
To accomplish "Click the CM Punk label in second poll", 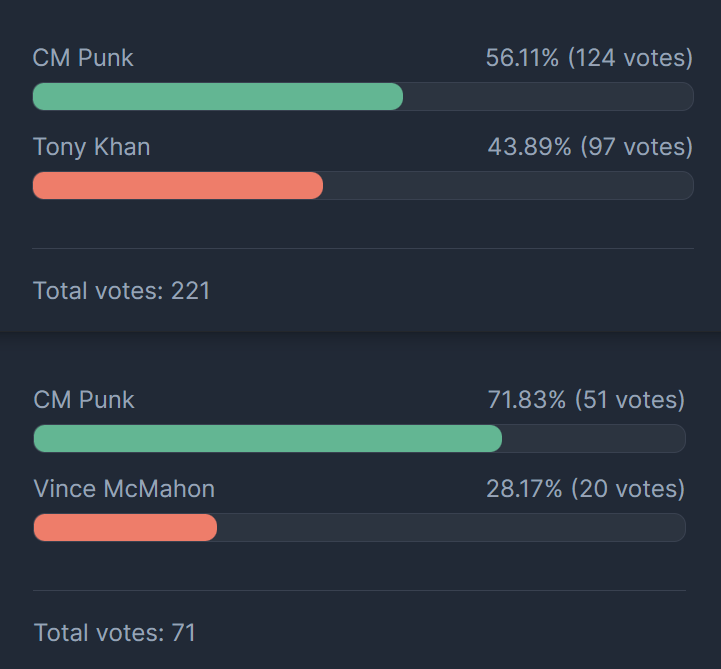I will pyautogui.click(x=84, y=400).
